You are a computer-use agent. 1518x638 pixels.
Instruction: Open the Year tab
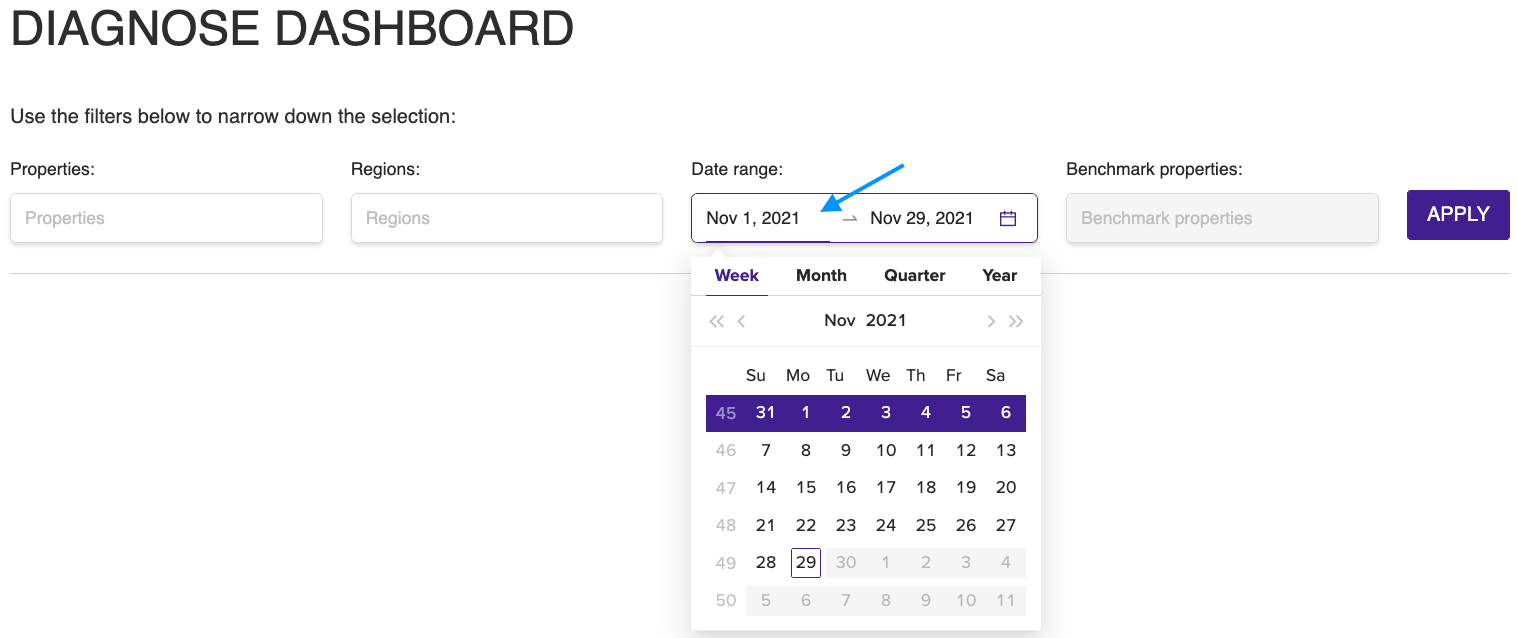click(x=999, y=276)
